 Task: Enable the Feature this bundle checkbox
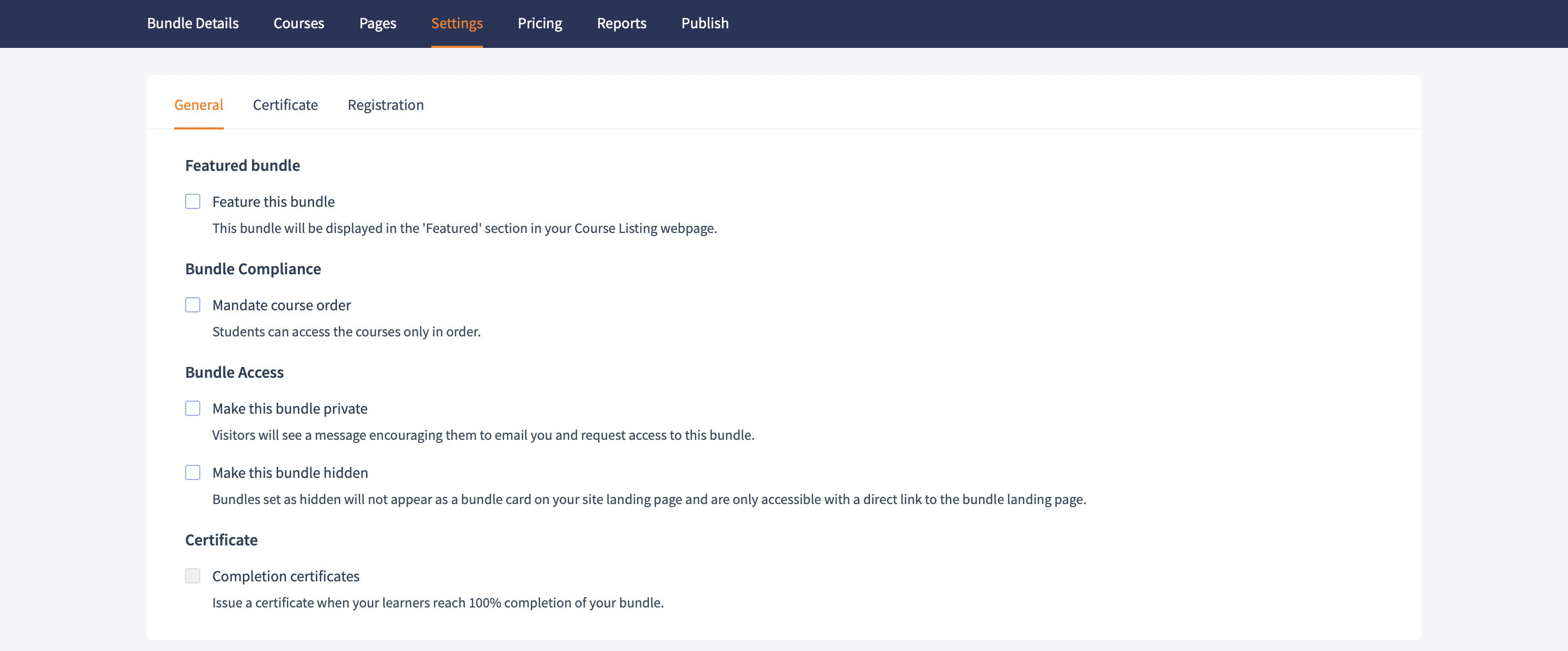pos(192,201)
